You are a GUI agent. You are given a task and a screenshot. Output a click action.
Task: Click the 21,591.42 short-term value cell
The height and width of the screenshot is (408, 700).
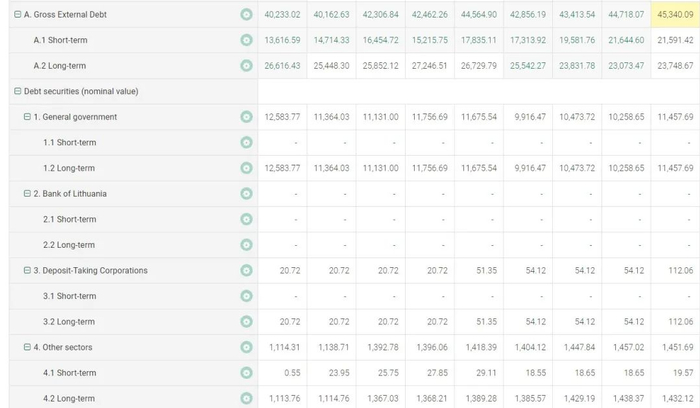674,40
